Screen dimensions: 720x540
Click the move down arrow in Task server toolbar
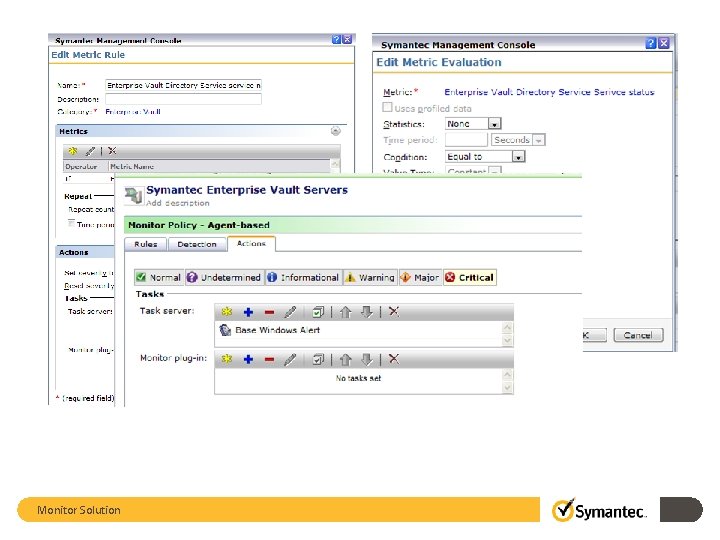pyautogui.click(x=366, y=312)
